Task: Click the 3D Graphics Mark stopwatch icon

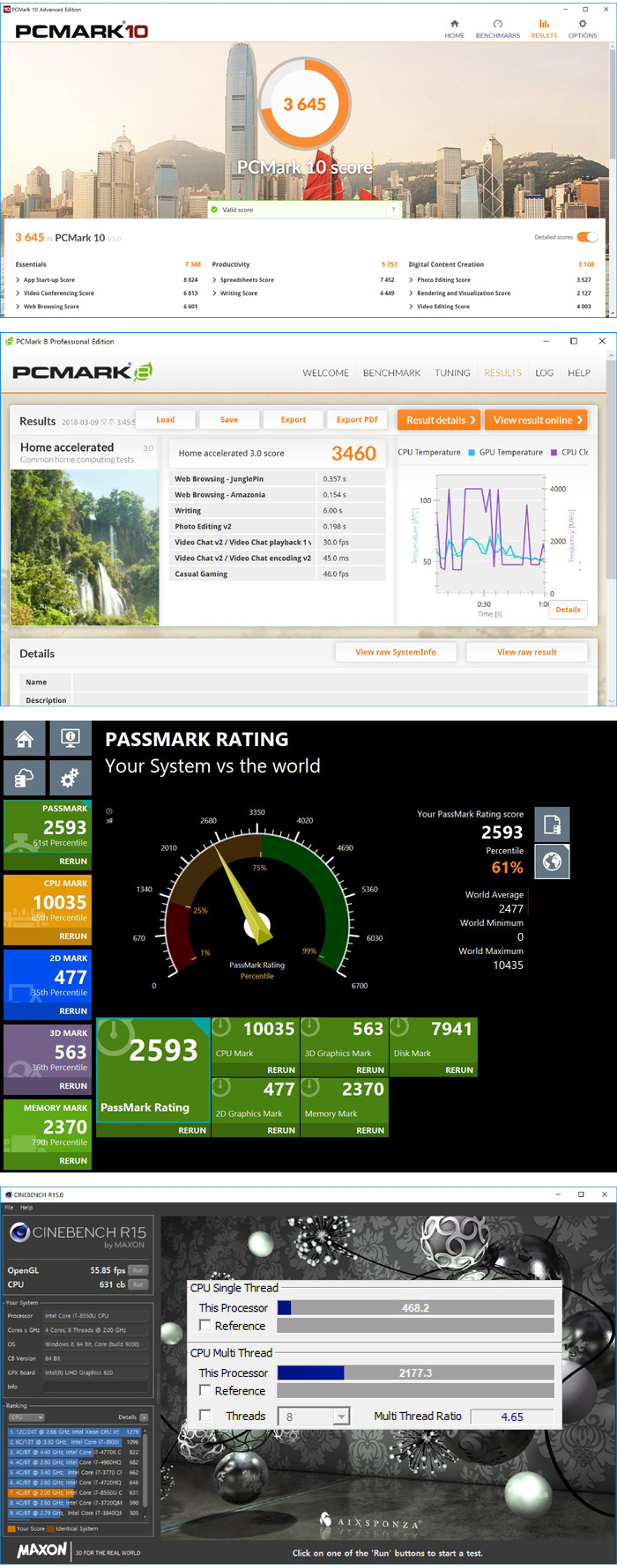Action: (x=310, y=1027)
